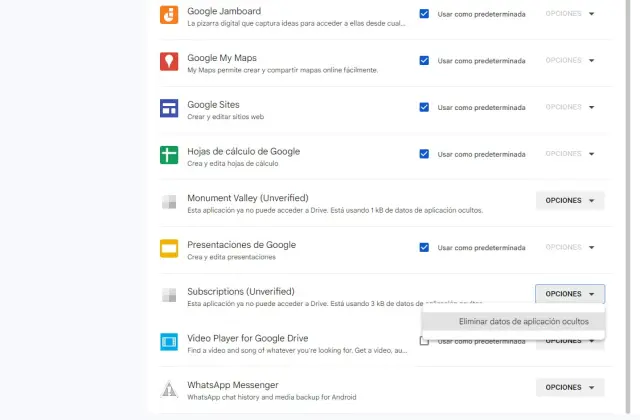This screenshot has width=640, height=420.
Task: Click the Presentaciones de Google icon
Action: (x=169, y=248)
